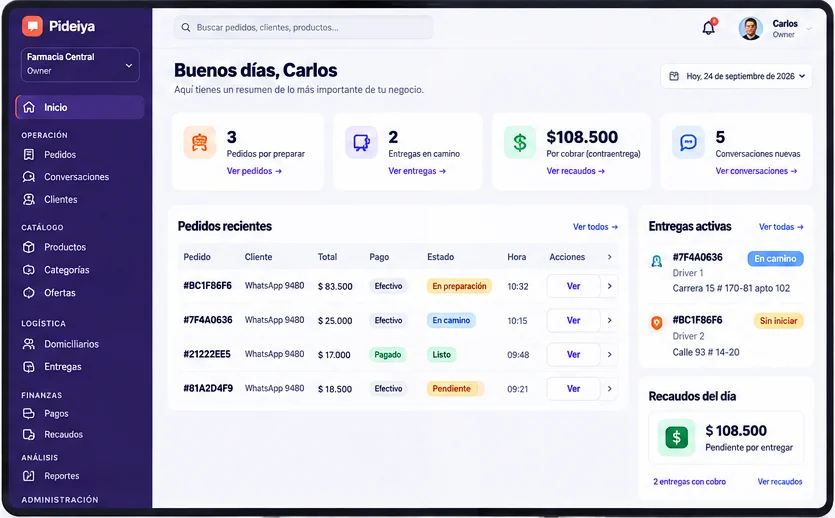Click the Reportes chart icon
Viewport: 835px width, 518px height.
click(x=29, y=476)
